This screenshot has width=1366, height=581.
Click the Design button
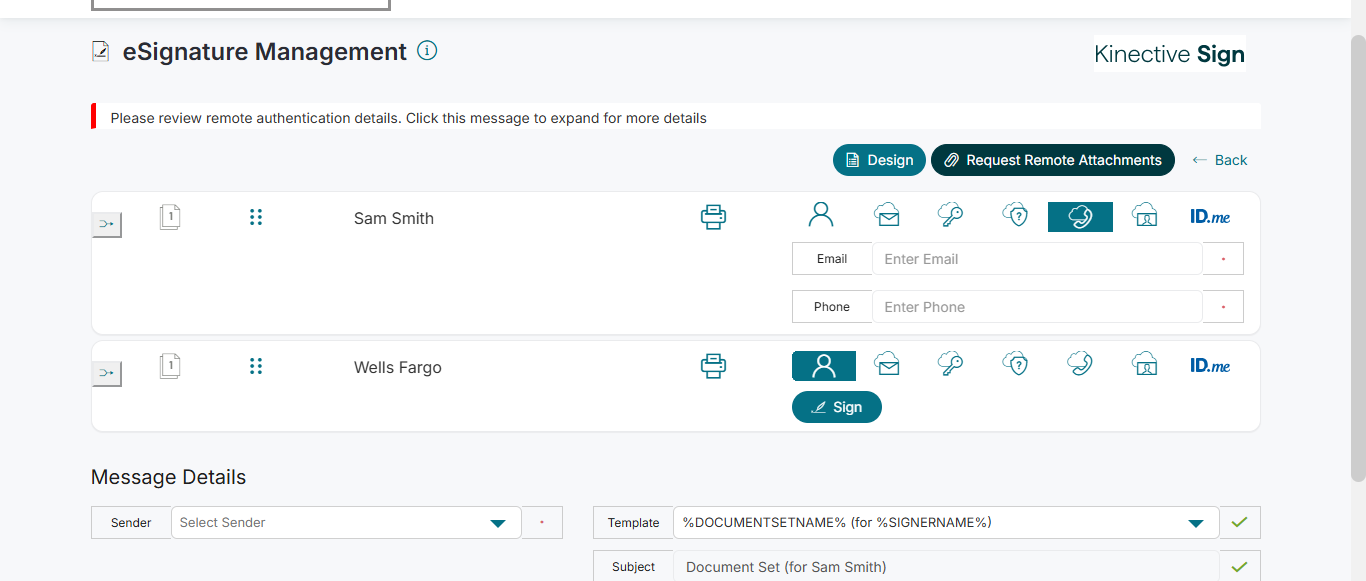click(x=879, y=160)
